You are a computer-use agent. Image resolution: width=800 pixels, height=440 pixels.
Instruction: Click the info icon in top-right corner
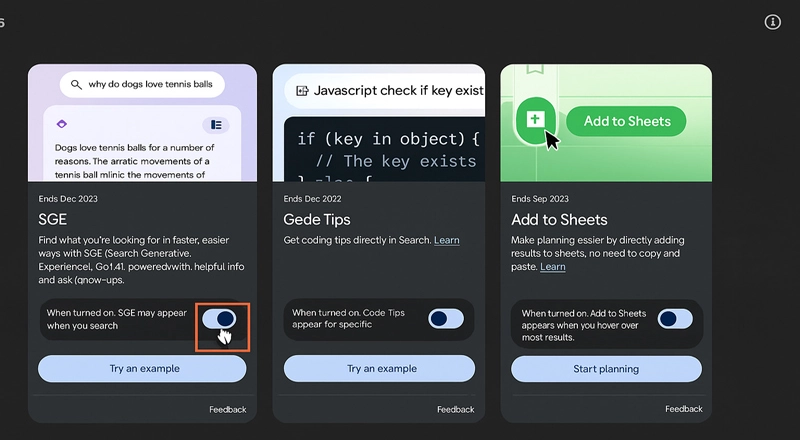[772, 22]
